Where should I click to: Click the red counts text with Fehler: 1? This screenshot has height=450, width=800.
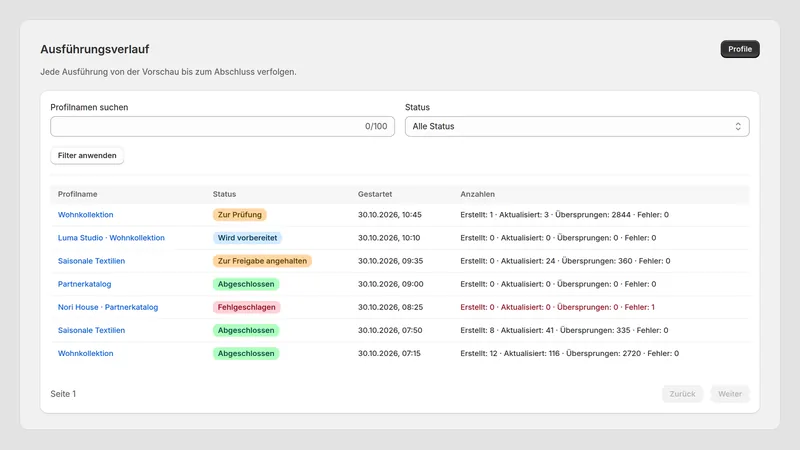click(557, 307)
